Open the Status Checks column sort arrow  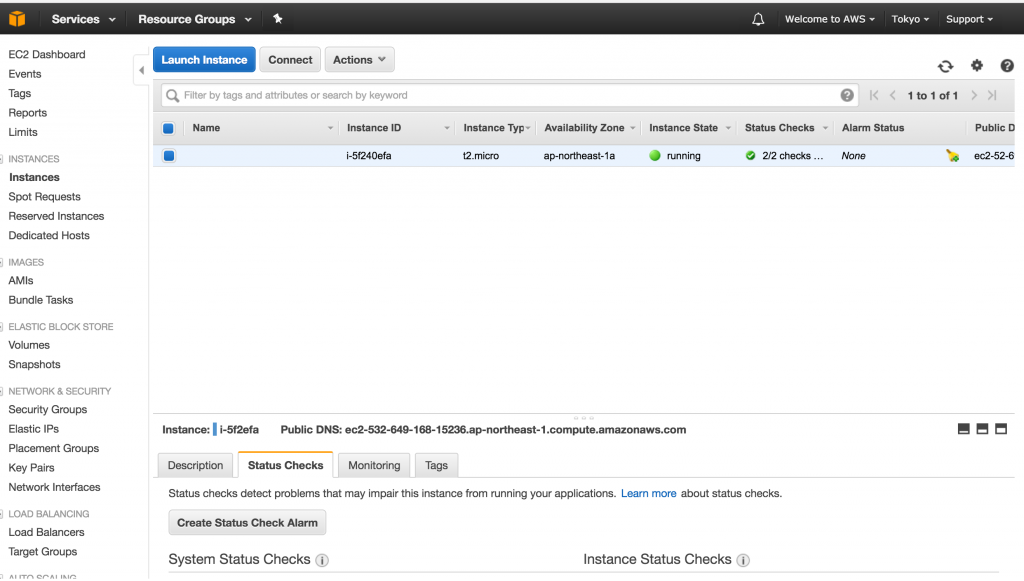(x=825, y=128)
